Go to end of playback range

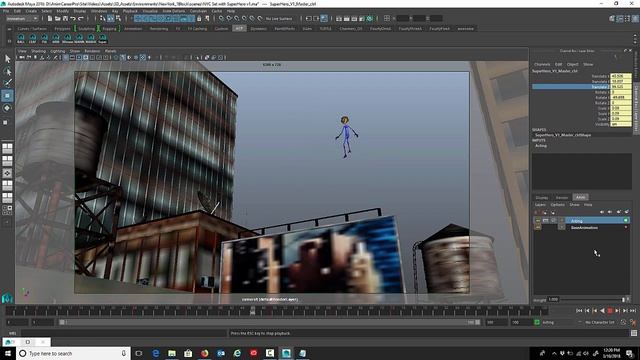(633, 311)
